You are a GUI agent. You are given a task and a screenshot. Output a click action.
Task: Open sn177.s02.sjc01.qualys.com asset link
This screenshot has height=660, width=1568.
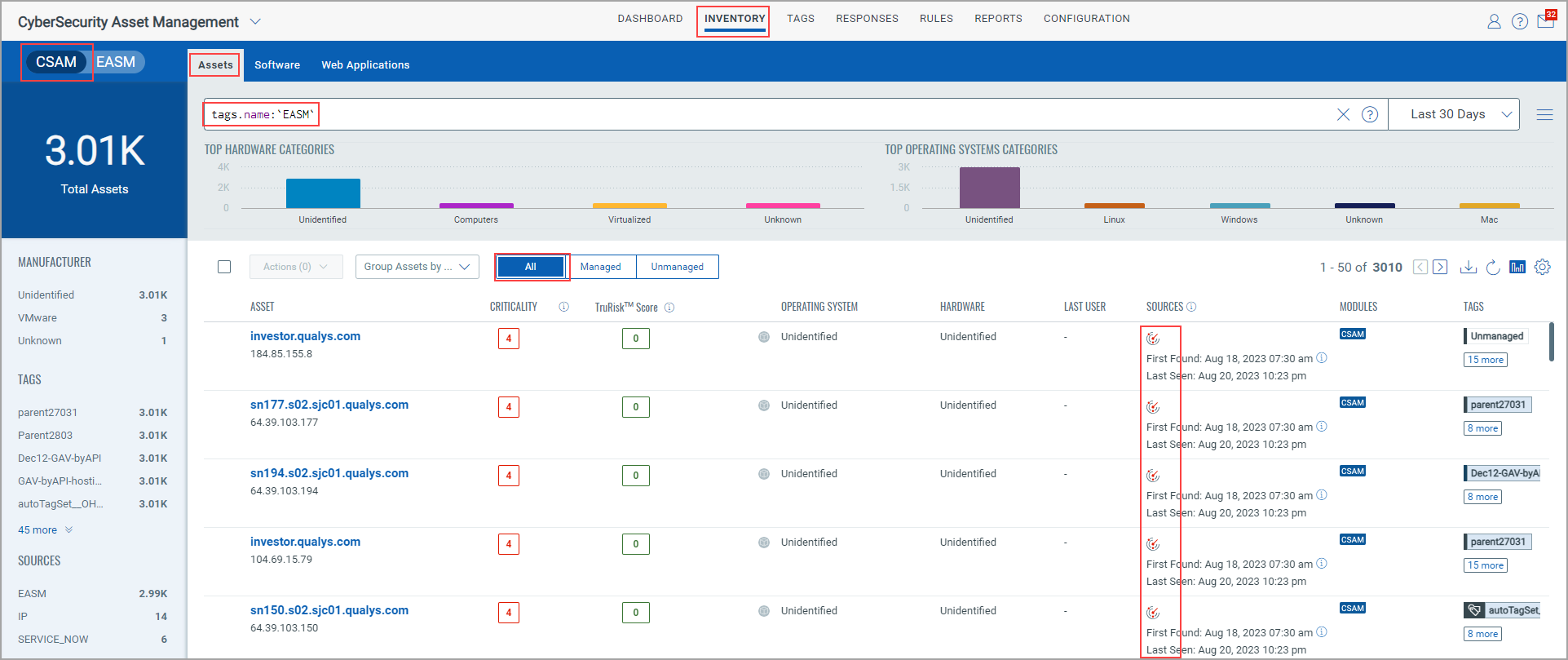(329, 405)
